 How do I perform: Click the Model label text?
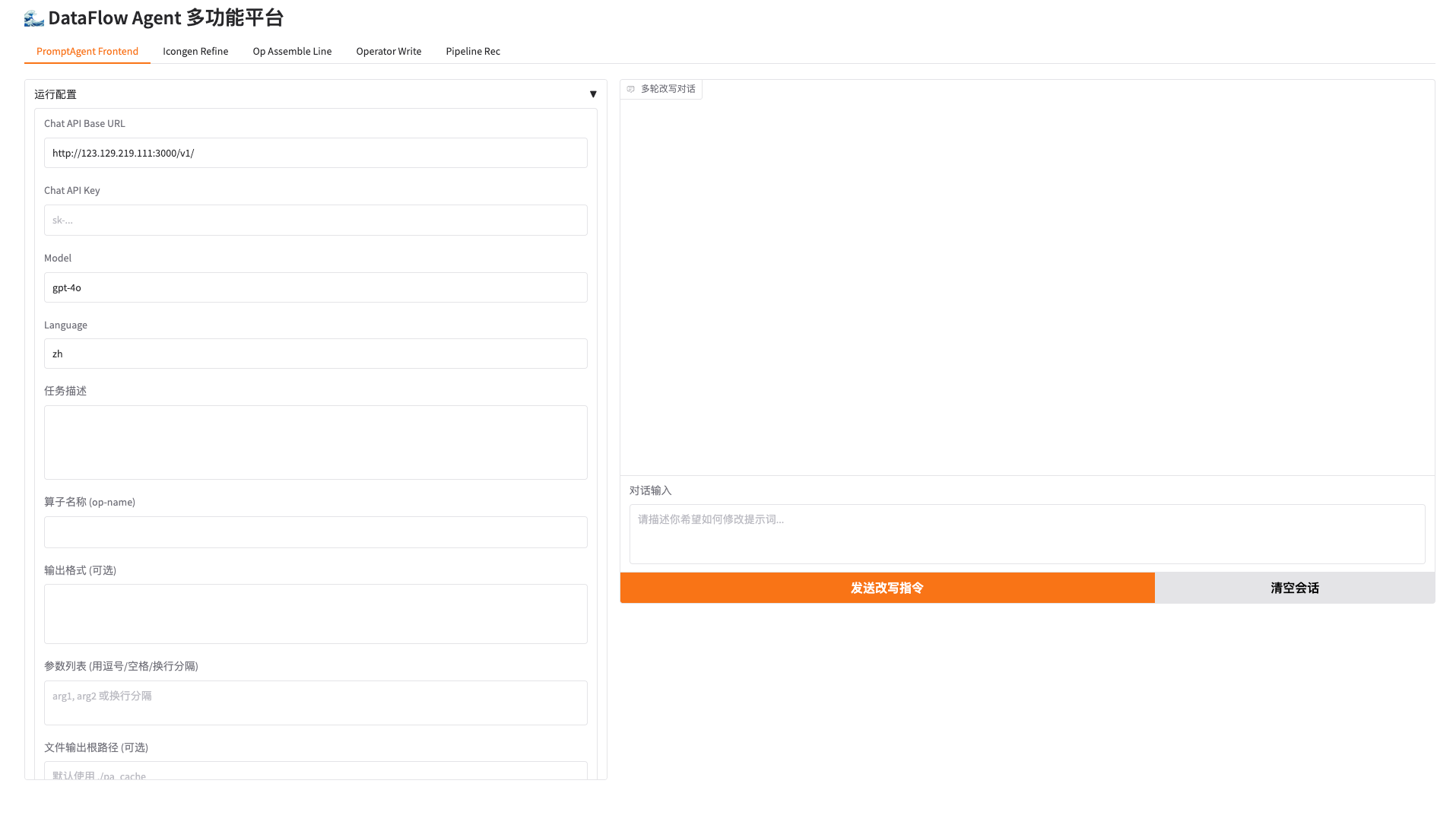[58, 258]
